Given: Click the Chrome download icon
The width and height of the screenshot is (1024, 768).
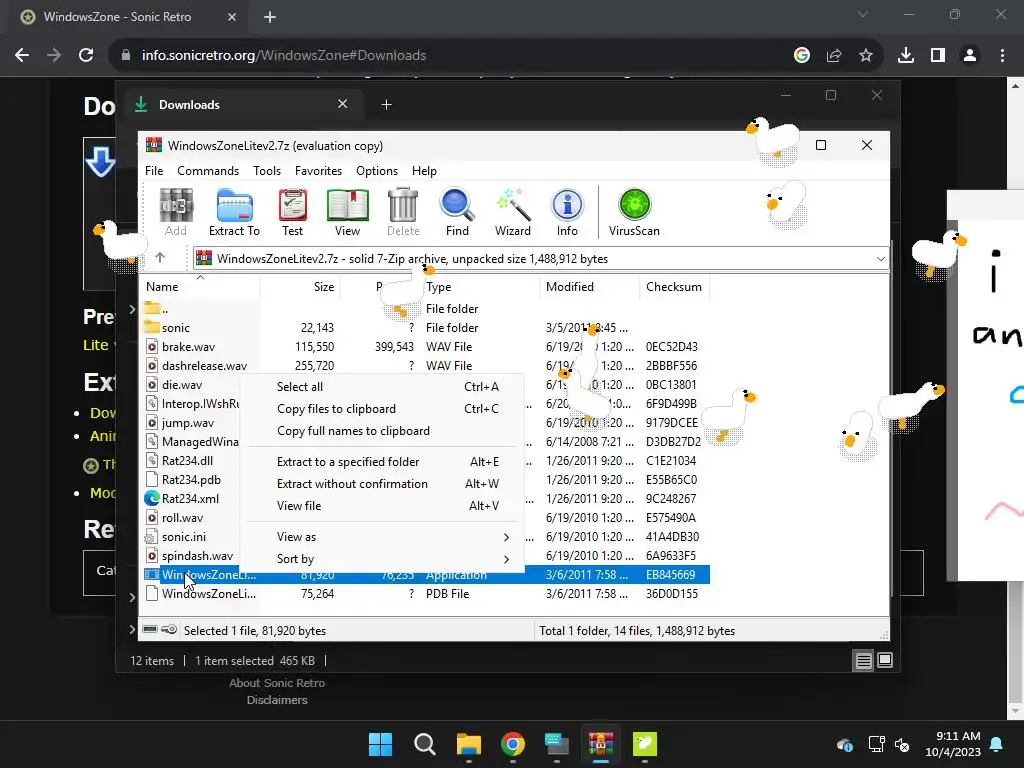Looking at the screenshot, I should pyautogui.click(x=905, y=56).
